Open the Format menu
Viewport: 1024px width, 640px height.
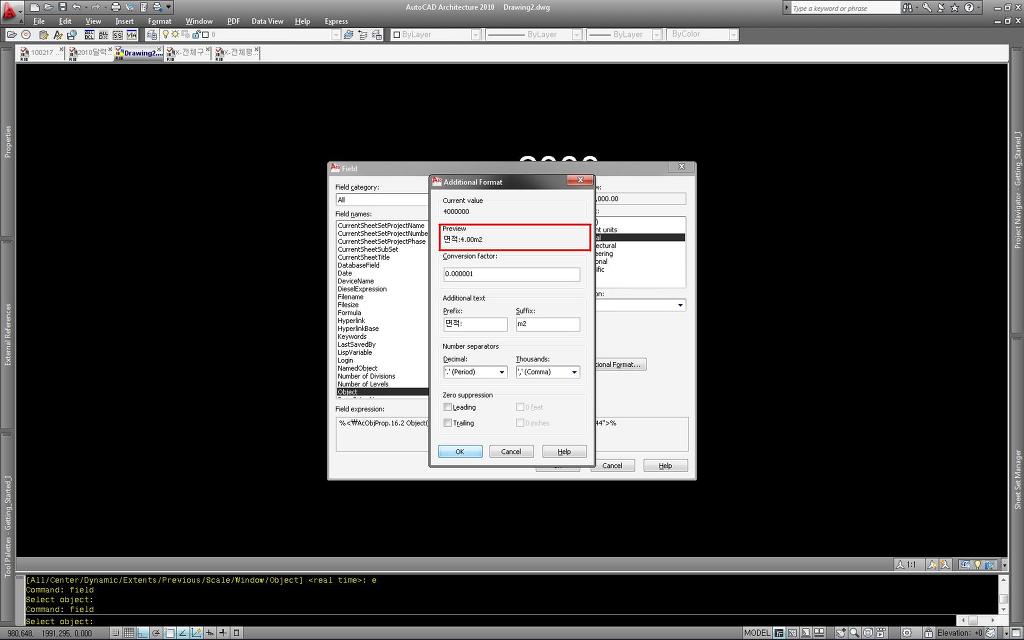tap(159, 21)
